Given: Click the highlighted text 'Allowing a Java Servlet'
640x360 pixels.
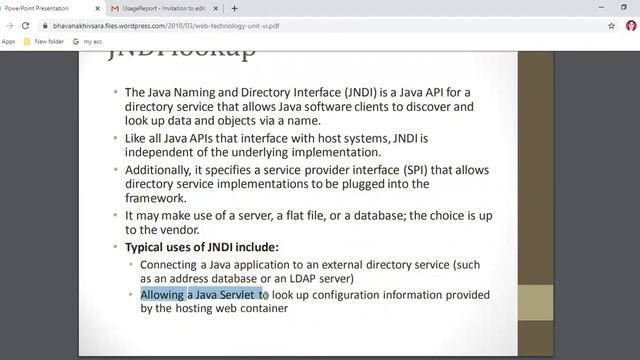Looking at the screenshot, I should [x=197, y=295].
